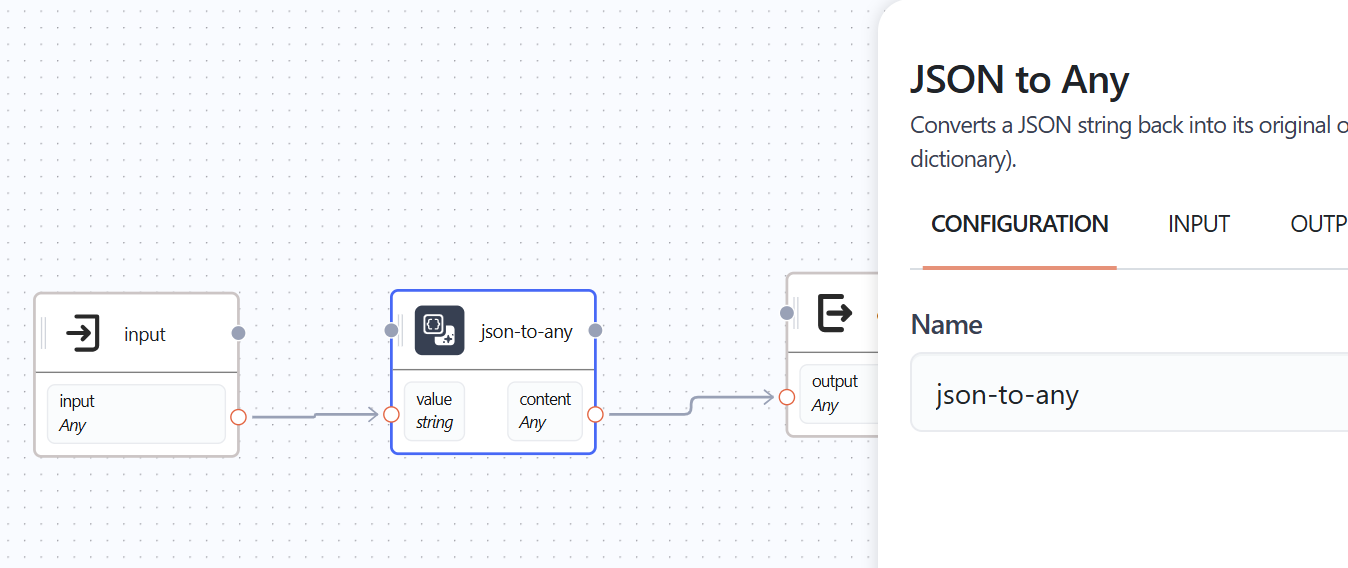The height and width of the screenshot is (568, 1348).
Task: Click the output node's orange input port
Action: (787, 397)
